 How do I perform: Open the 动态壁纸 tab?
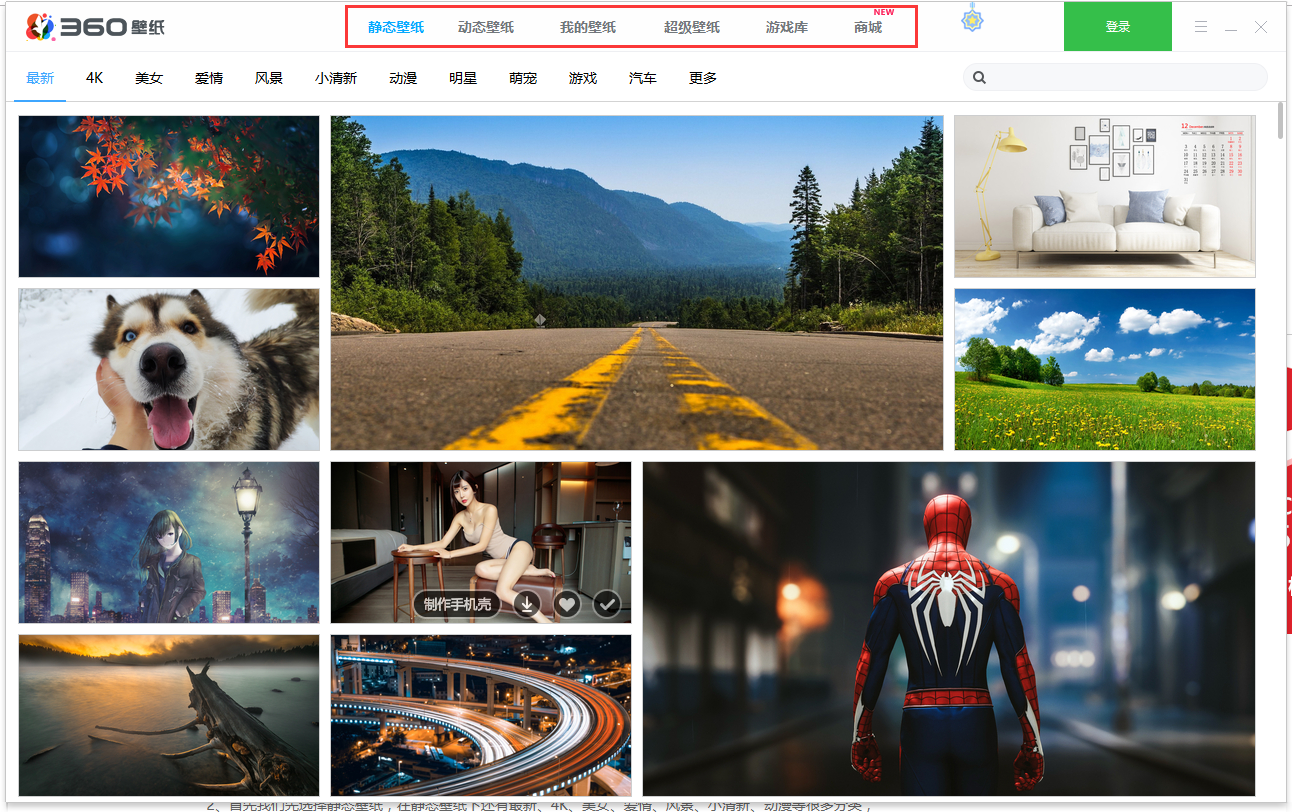[x=486, y=27]
